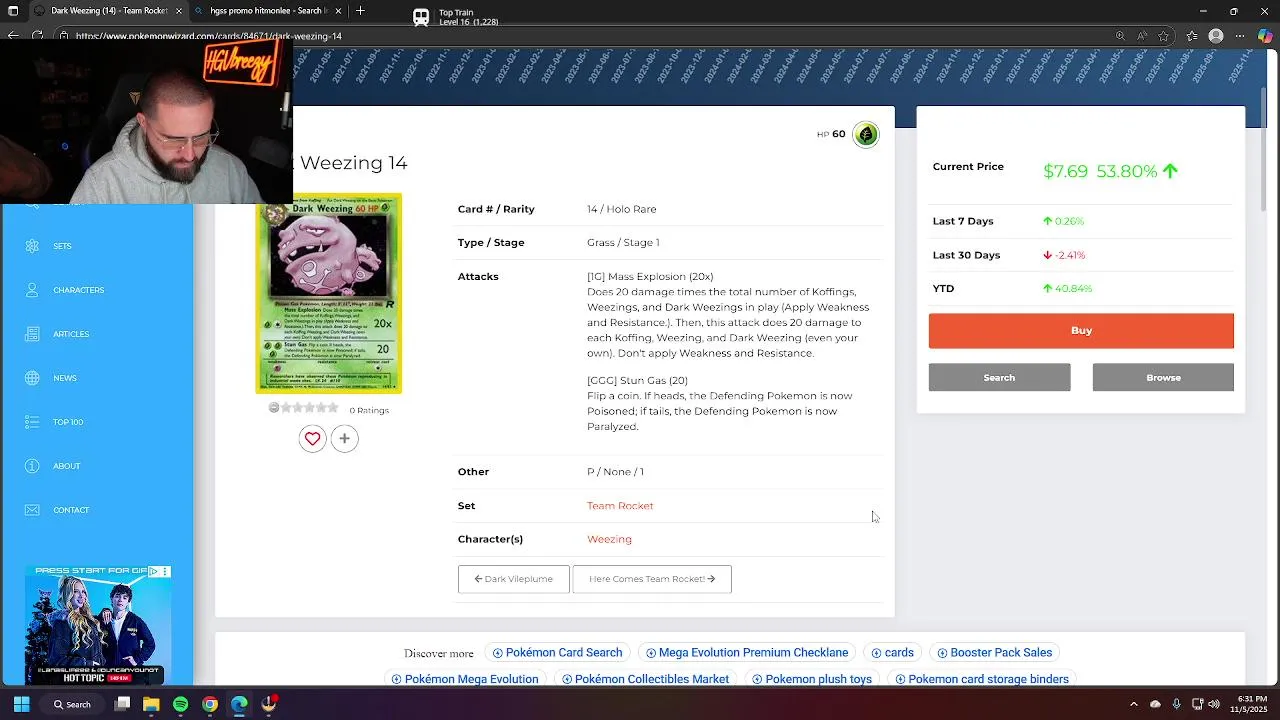The image size is (1280, 720).
Task: Open the Windows Start menu
Action: pos(21,704)
